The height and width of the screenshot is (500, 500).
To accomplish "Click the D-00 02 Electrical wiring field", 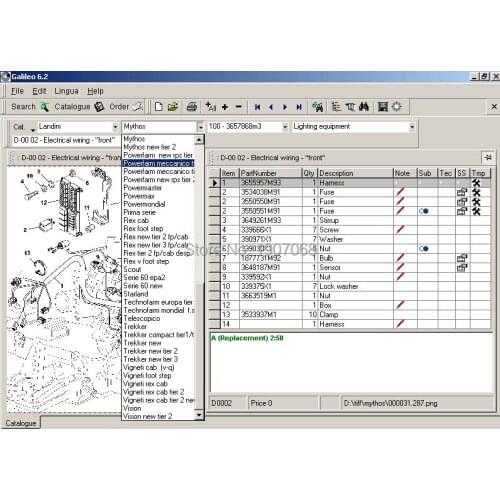I will (x=66, y=140).
